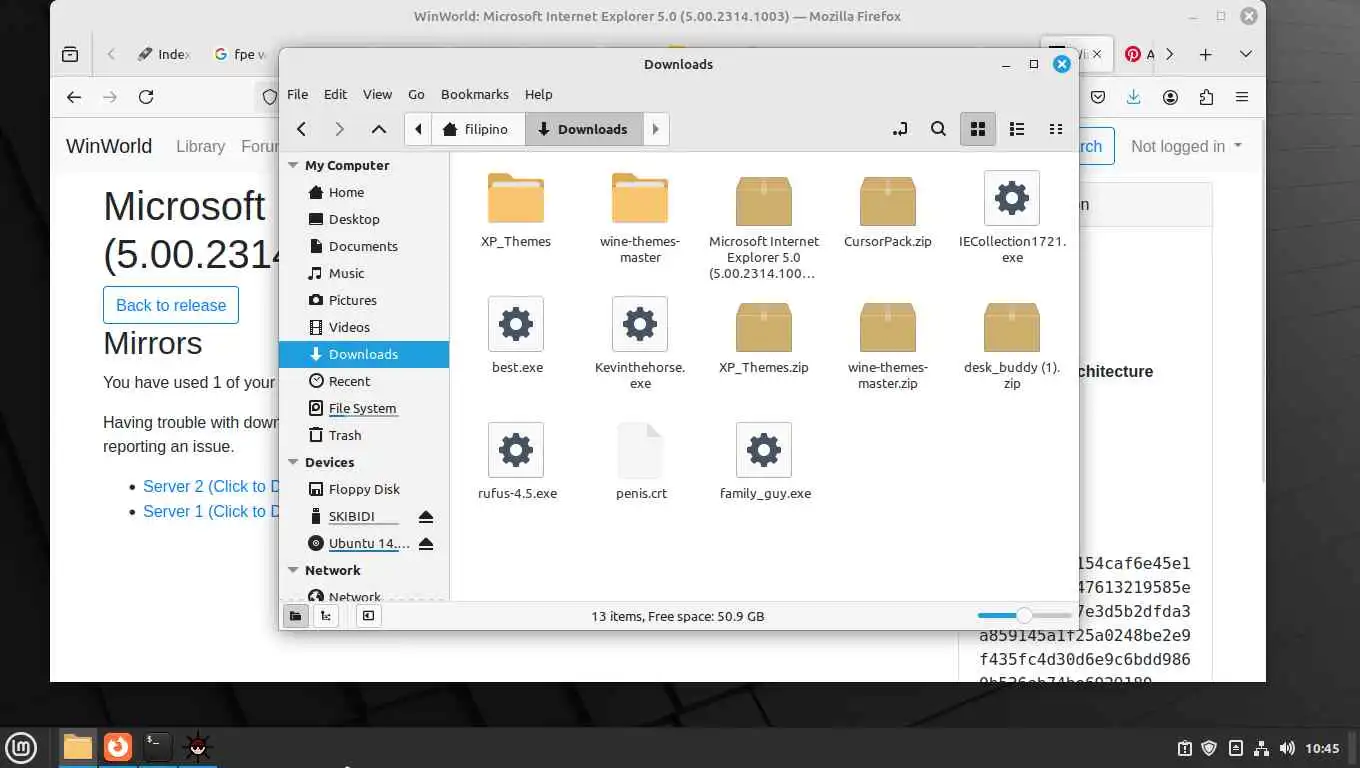Open the Help menu
Image resolution: width=1360 pixels, height=768 pixels.
click(x=538, y=94)
